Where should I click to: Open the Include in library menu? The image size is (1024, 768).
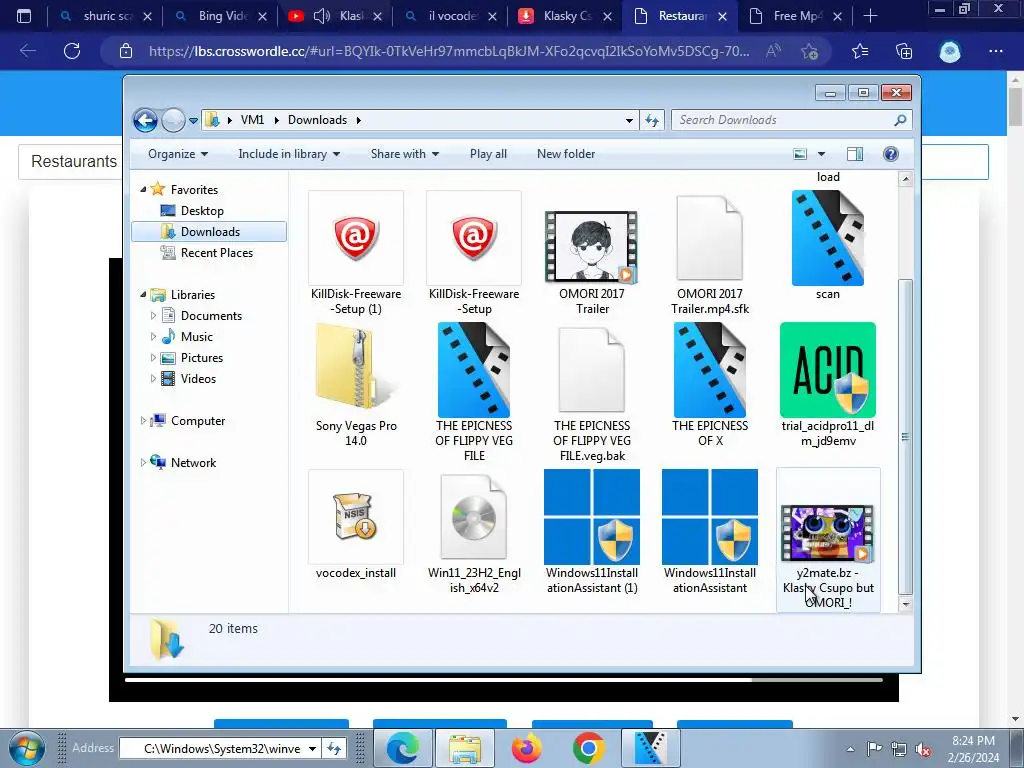289,154
